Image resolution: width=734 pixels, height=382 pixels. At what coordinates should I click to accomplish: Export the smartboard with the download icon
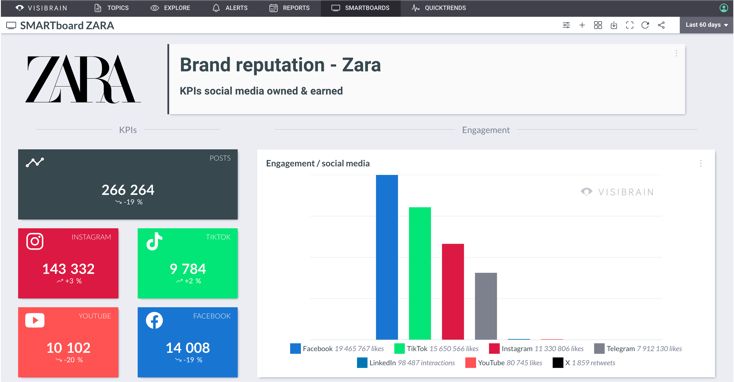[614, 25]
